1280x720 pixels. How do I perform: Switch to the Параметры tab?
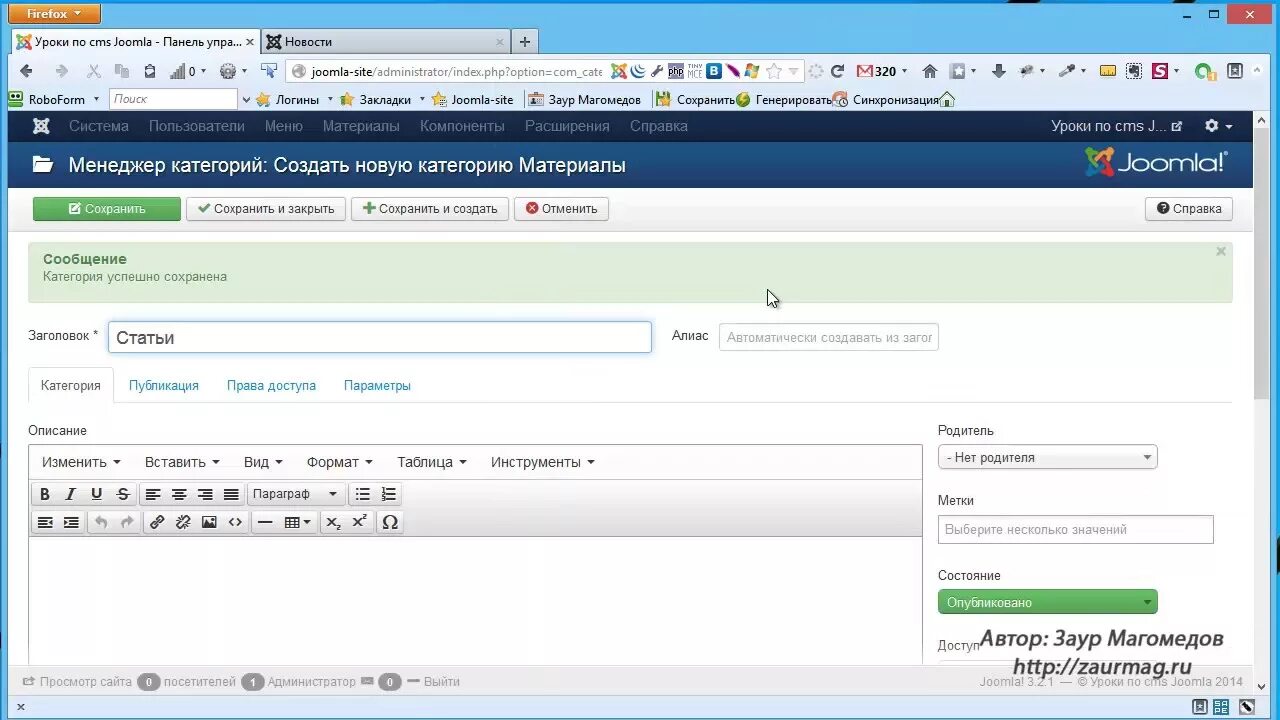377,385
